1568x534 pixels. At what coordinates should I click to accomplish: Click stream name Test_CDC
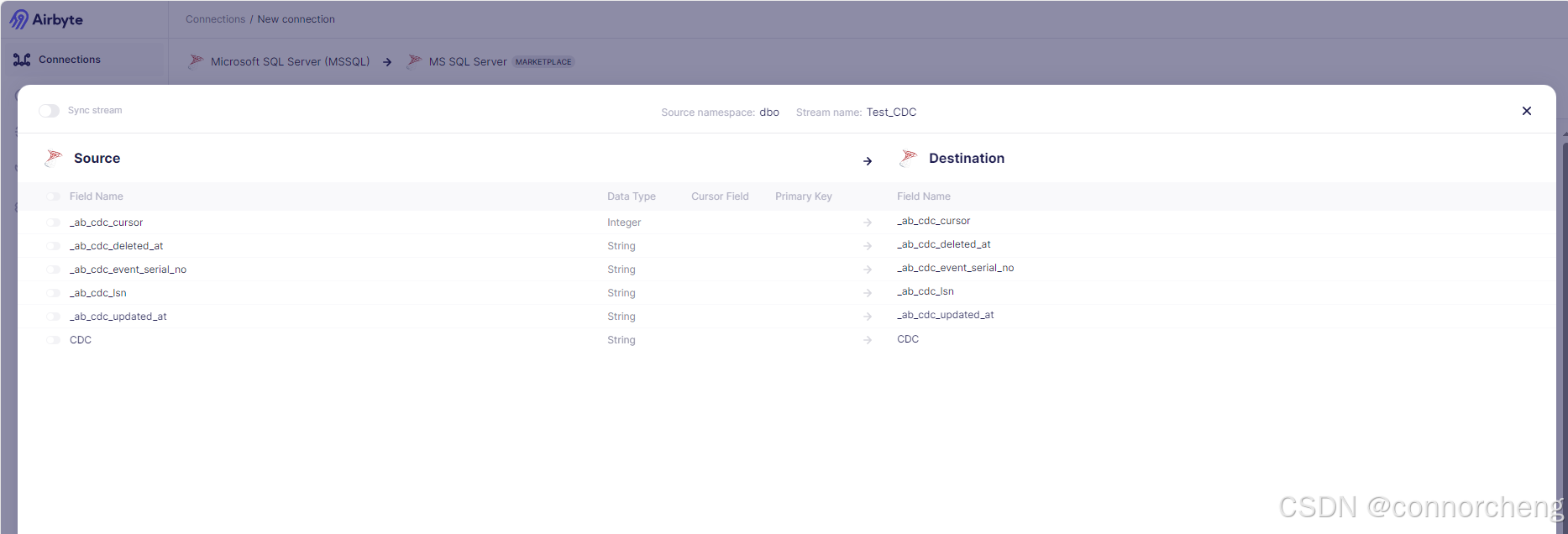coord(891,113)
